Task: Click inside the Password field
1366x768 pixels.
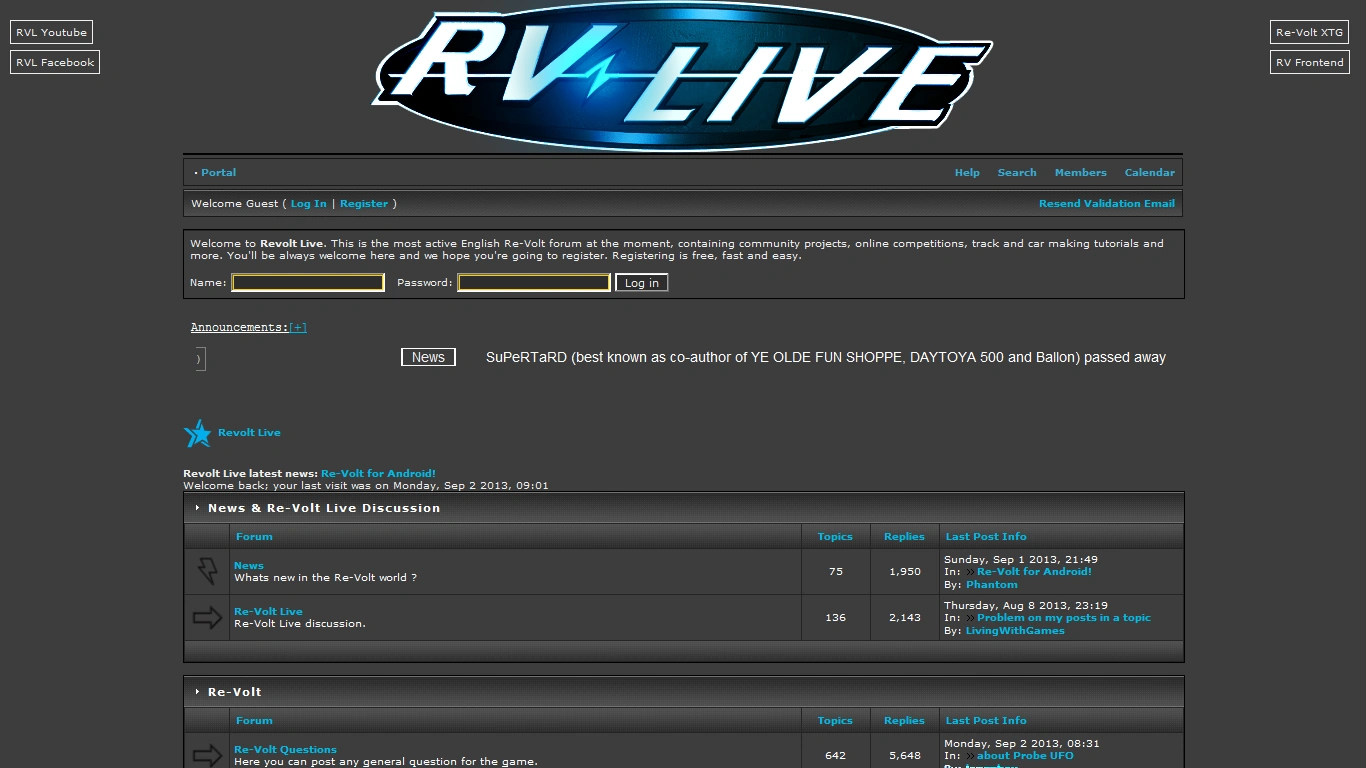Action: coord(533,282)
